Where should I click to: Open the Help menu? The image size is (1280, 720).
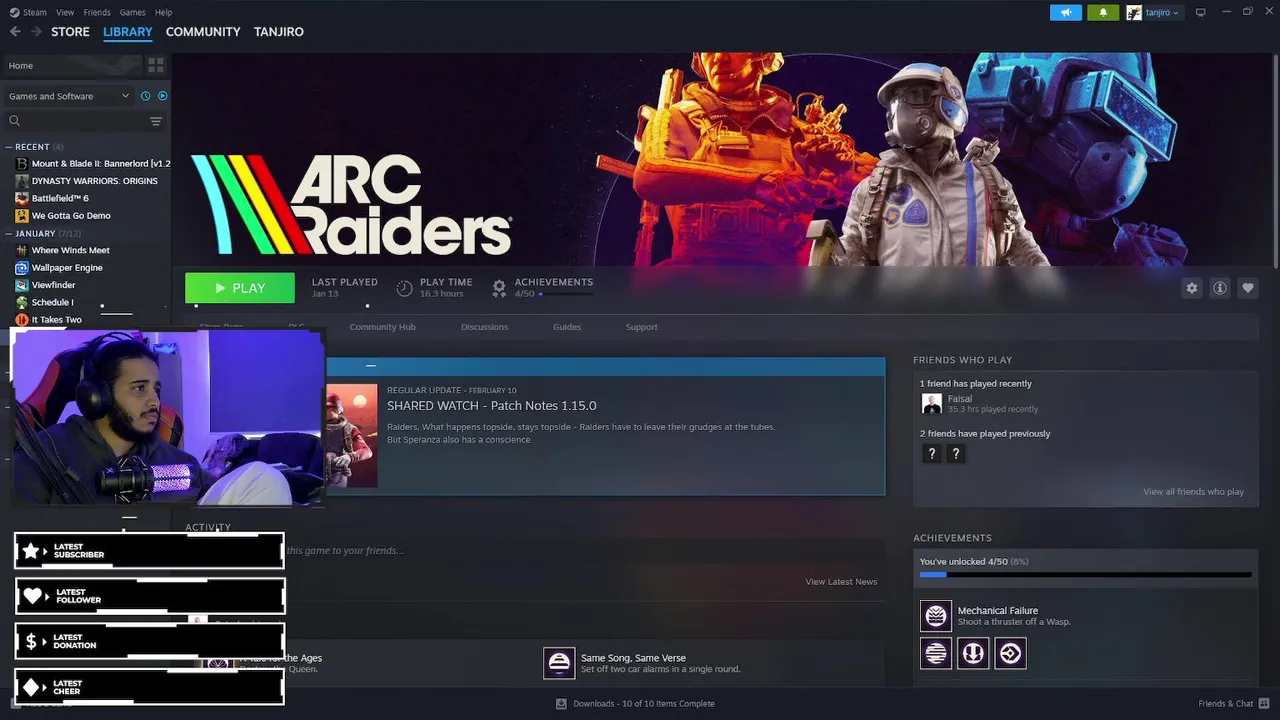point(163,12)
